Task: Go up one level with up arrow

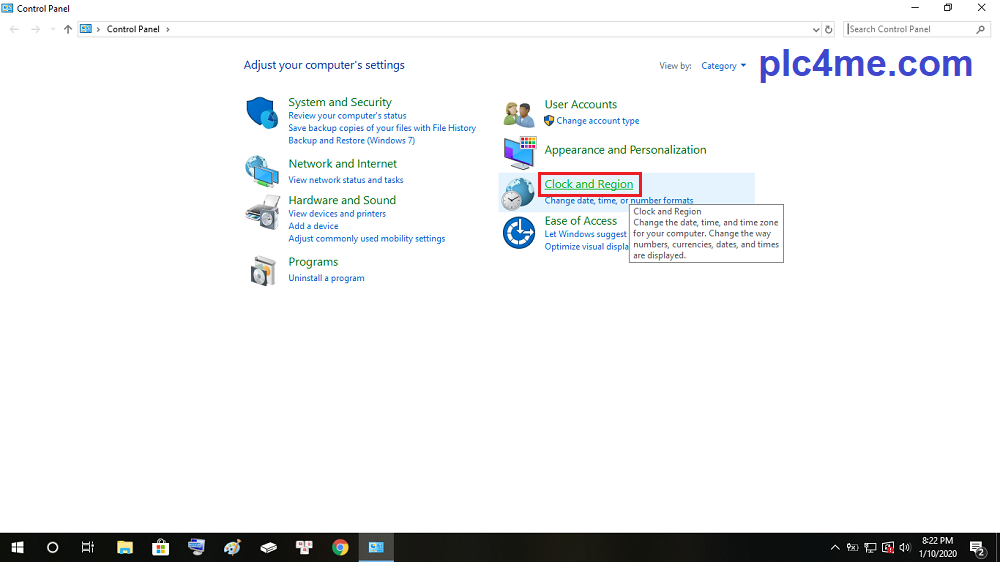Action: tap(68, 29)
